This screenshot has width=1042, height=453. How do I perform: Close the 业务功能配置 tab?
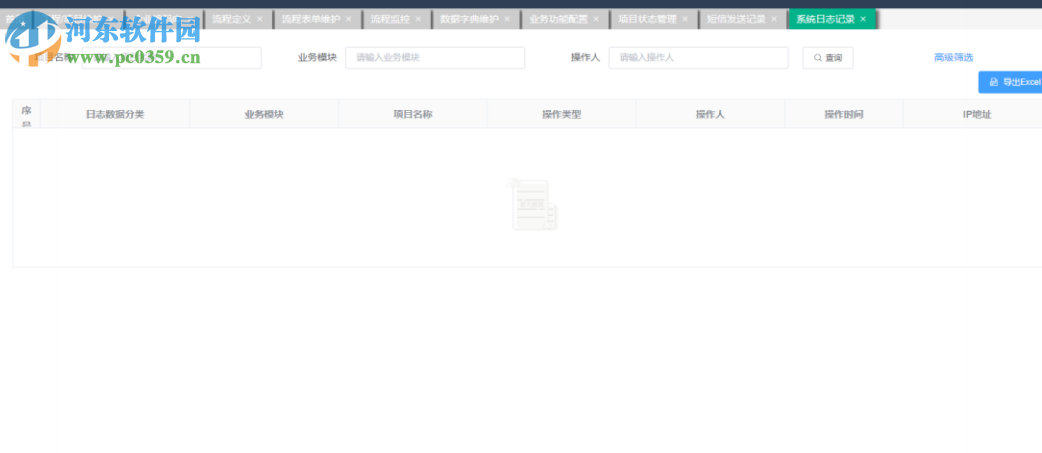[x=596, y=19]
